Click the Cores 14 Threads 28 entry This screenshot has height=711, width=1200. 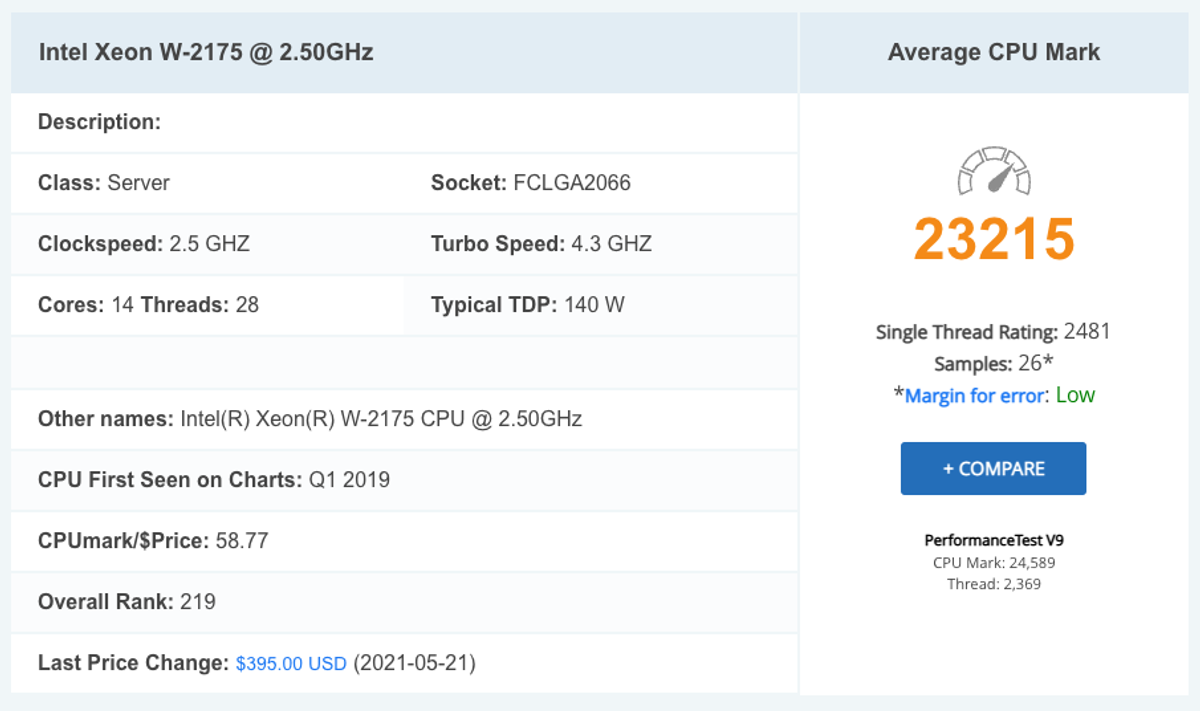click(148, 305)
